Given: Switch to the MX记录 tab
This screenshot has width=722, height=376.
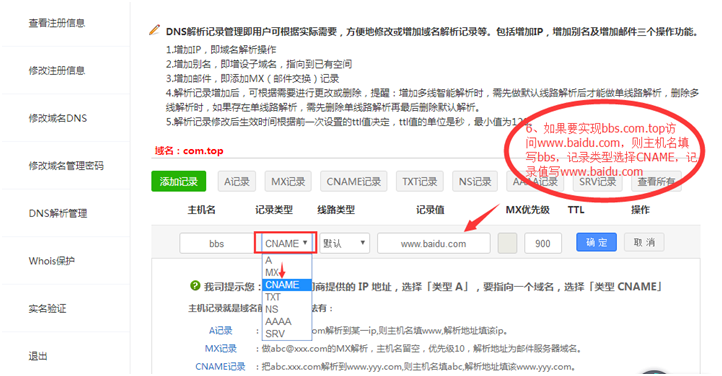Looking at the screenshot, I should (288, 181).
